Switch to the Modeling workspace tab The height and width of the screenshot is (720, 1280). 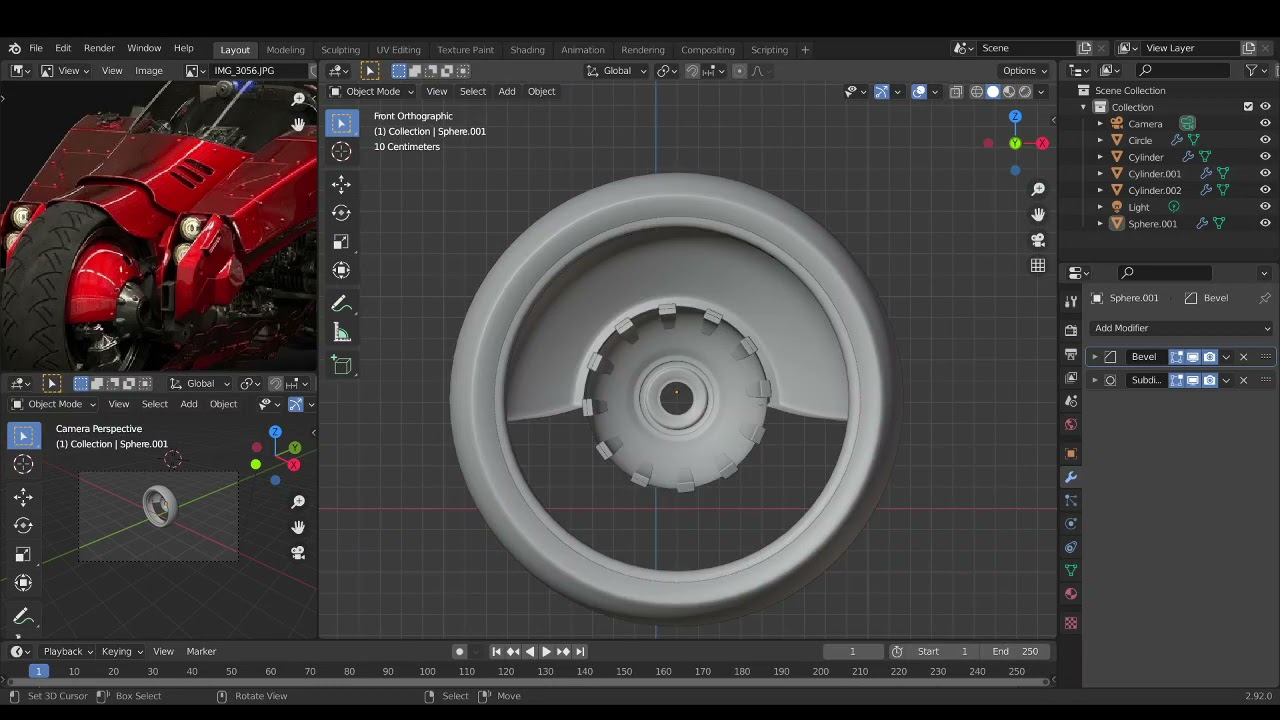tap(285, 50)
